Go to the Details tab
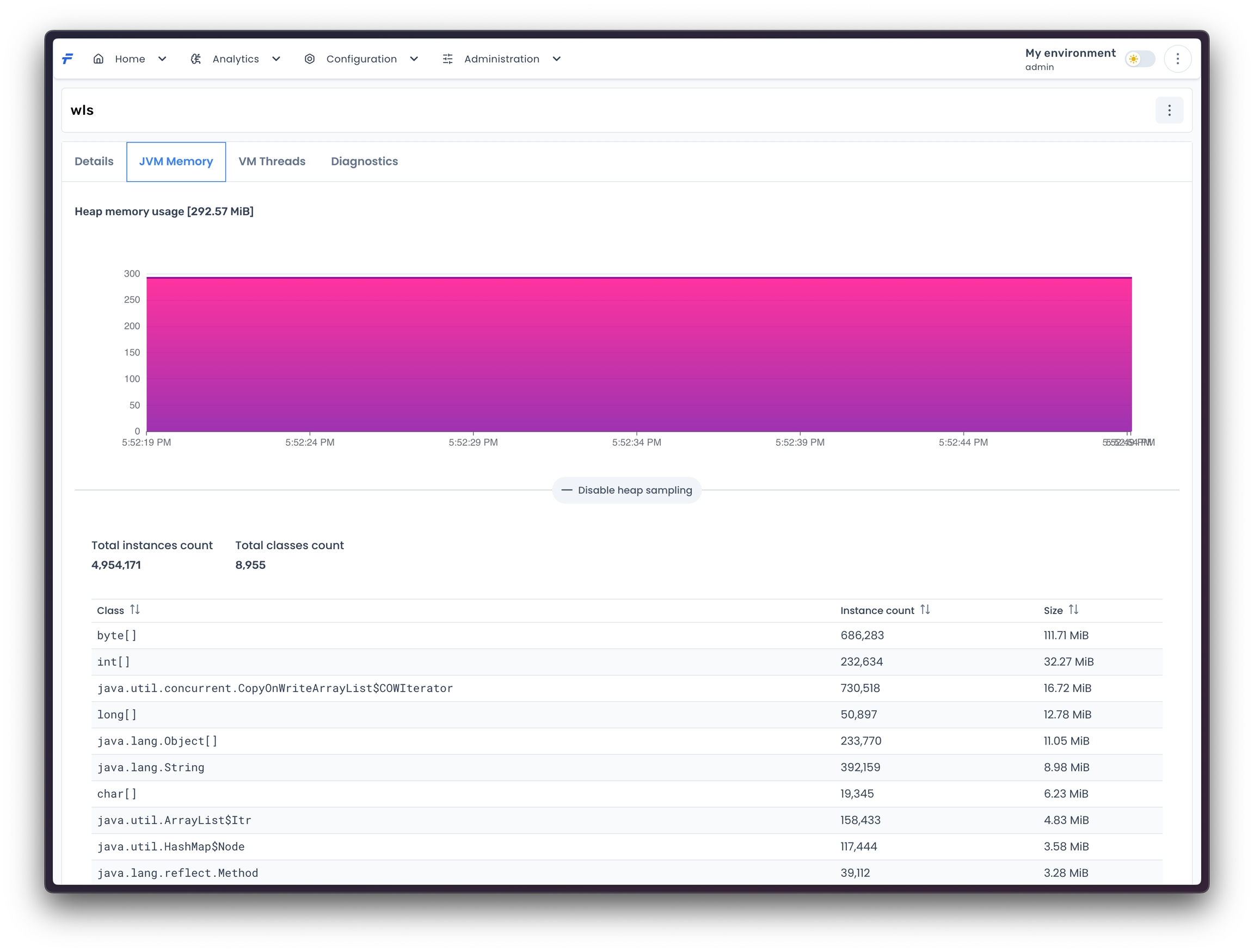Screen dimensions: 1254x952 pos(94,162)
